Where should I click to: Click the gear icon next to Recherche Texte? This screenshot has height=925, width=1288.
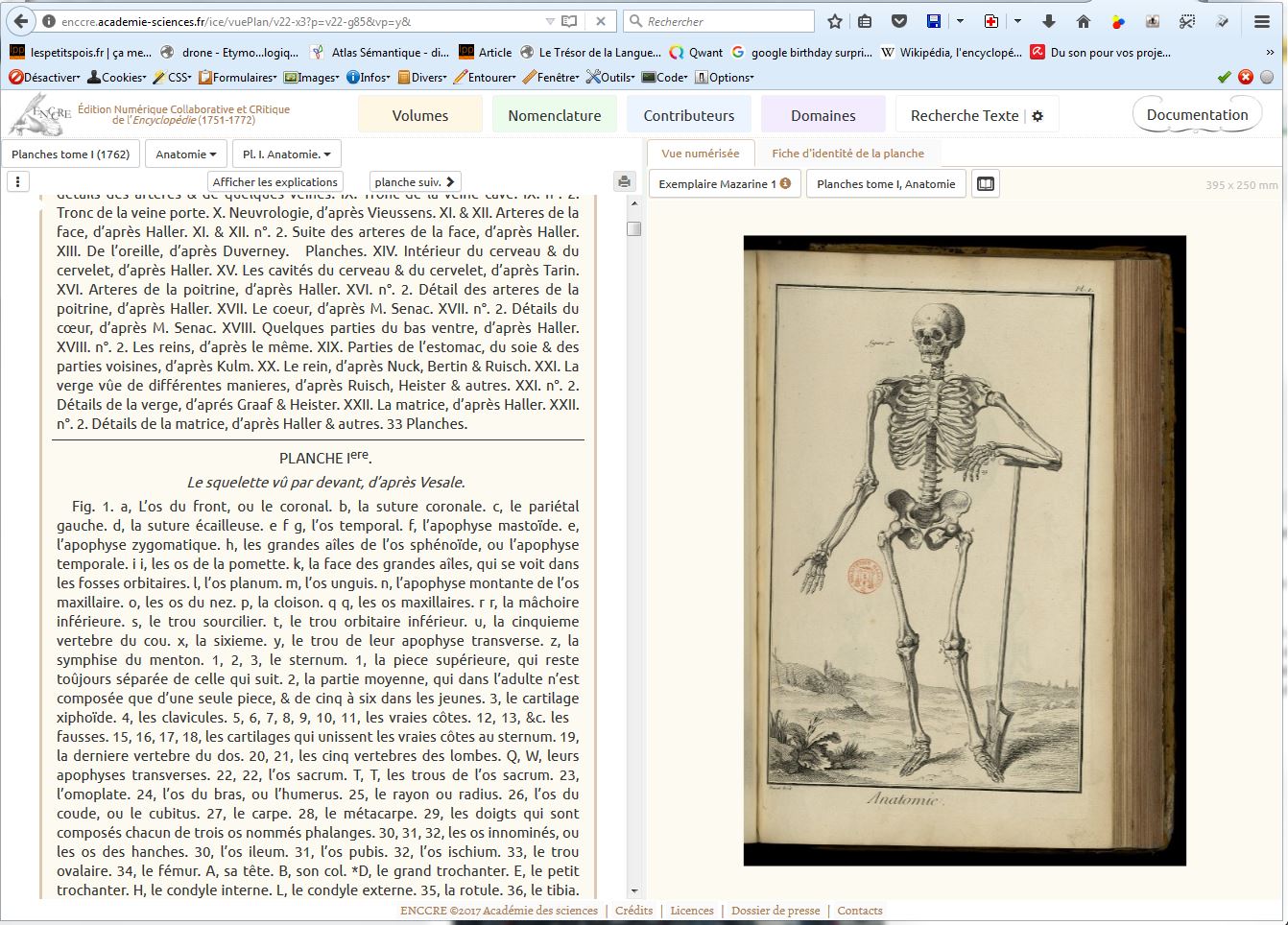(1038, 116)
